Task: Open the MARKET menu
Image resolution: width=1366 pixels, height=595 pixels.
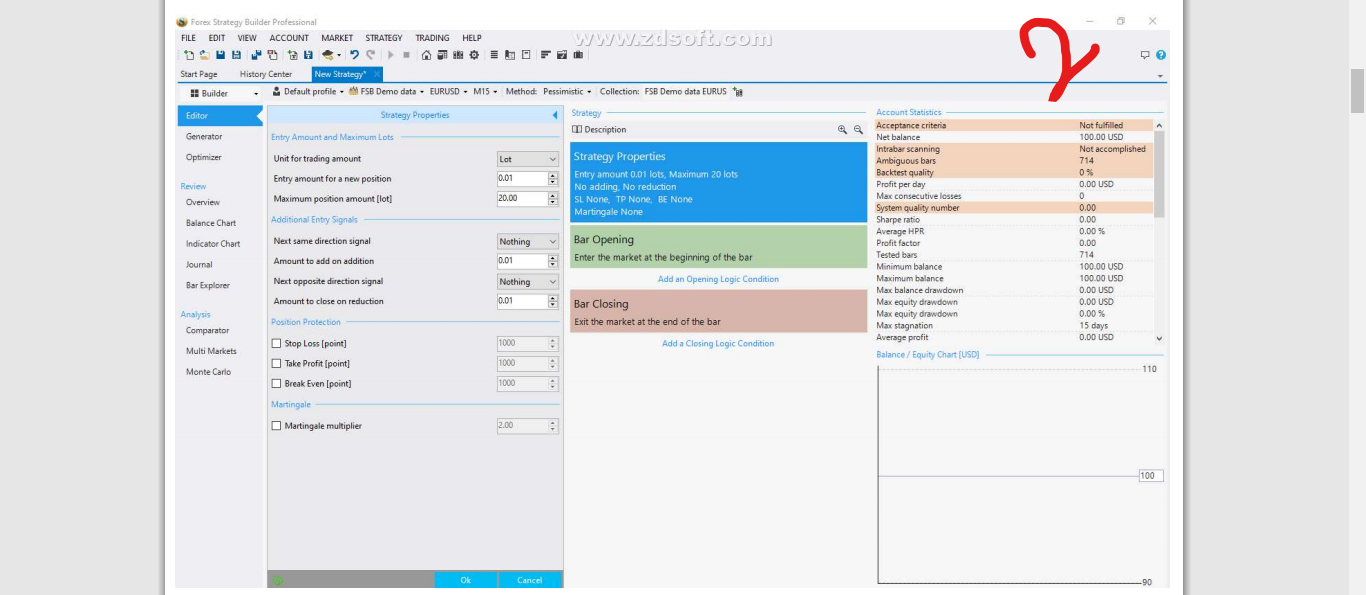Action: (x=337, y=38)
